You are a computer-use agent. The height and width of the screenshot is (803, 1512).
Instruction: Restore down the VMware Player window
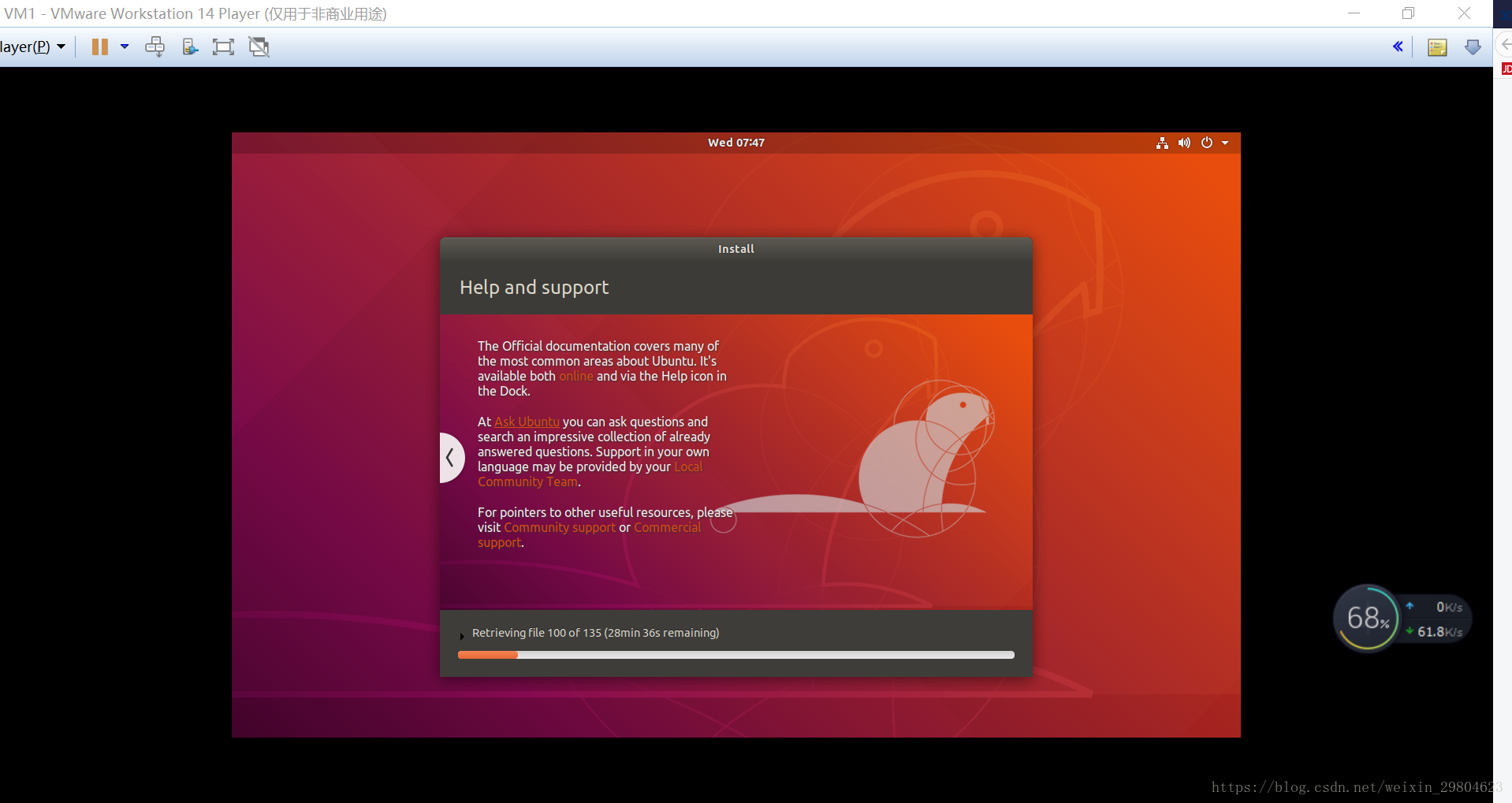click(1409, 13)
